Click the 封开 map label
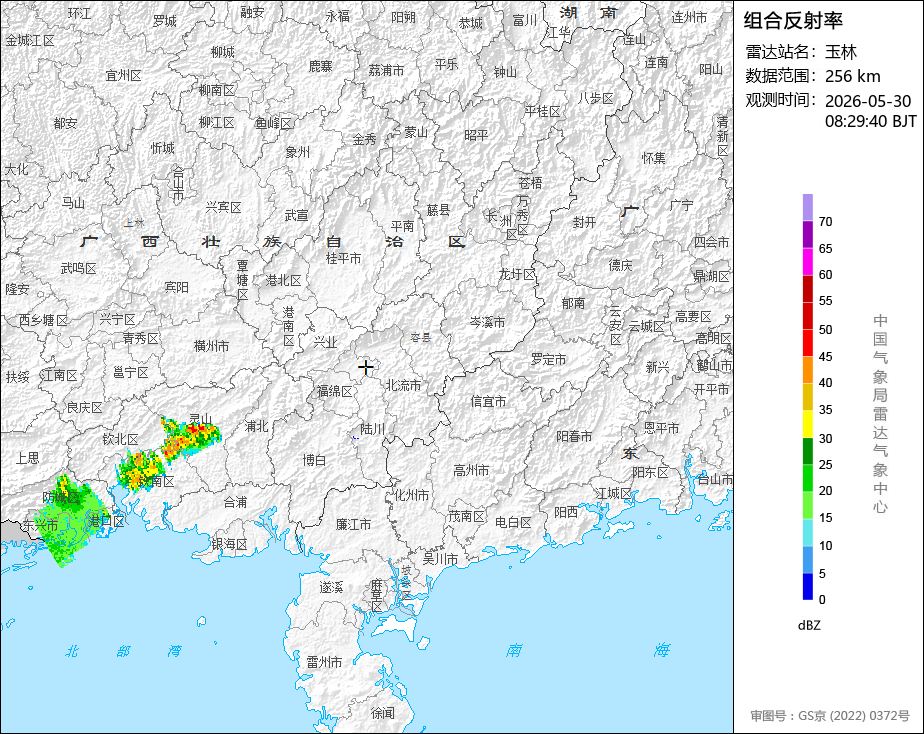 pyautogui.click(x=585, y=222)
